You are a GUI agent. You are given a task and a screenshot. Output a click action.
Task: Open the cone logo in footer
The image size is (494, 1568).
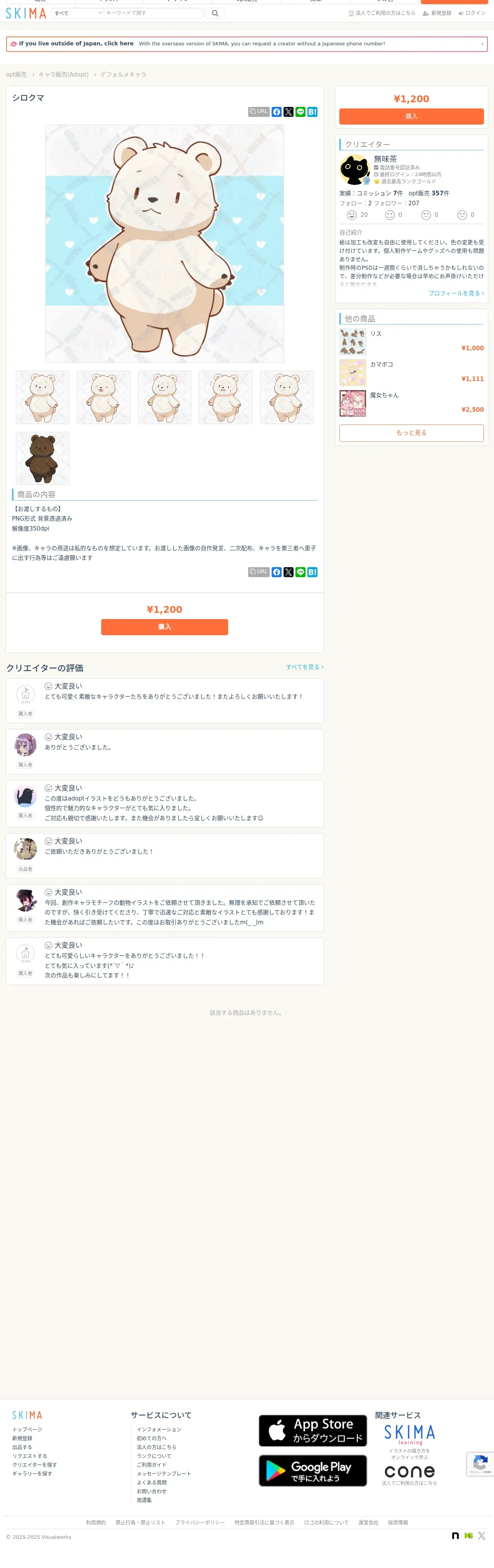click(409, 1472)
